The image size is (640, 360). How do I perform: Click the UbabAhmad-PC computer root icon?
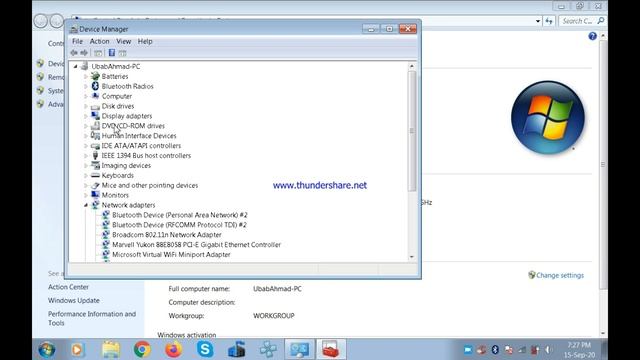point(85,66)
